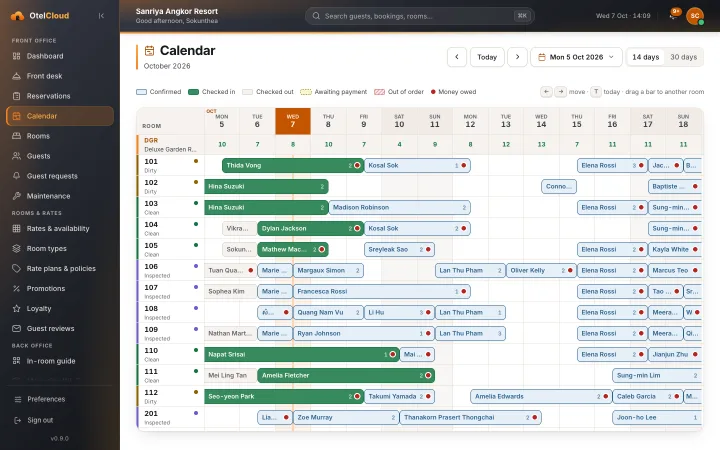The height and width of the screenshot is (450, 720).
Task: Click the Sign out arrow icon
Action: point(18,420)
